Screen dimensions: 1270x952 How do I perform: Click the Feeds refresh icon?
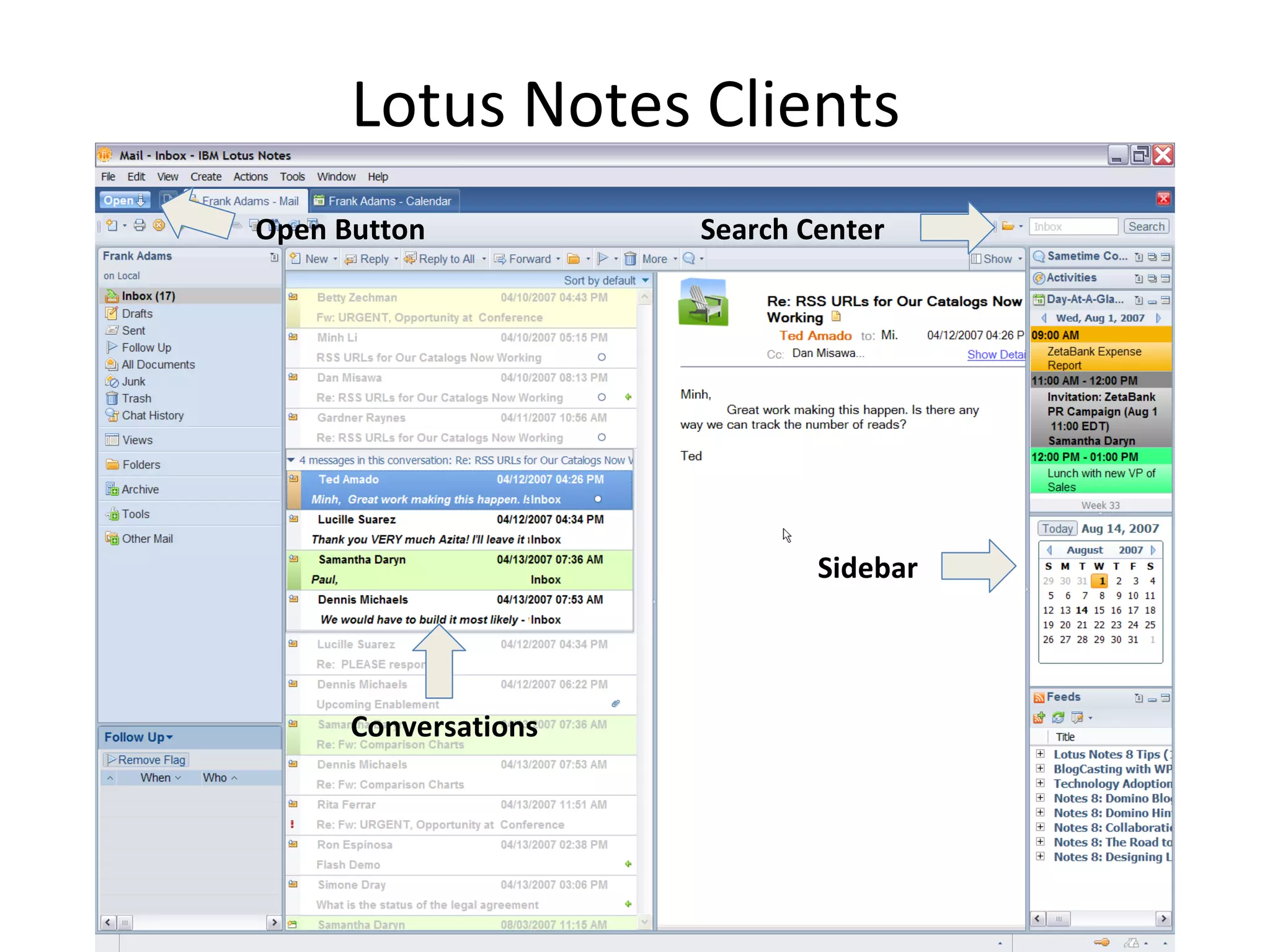[1058, 718]
